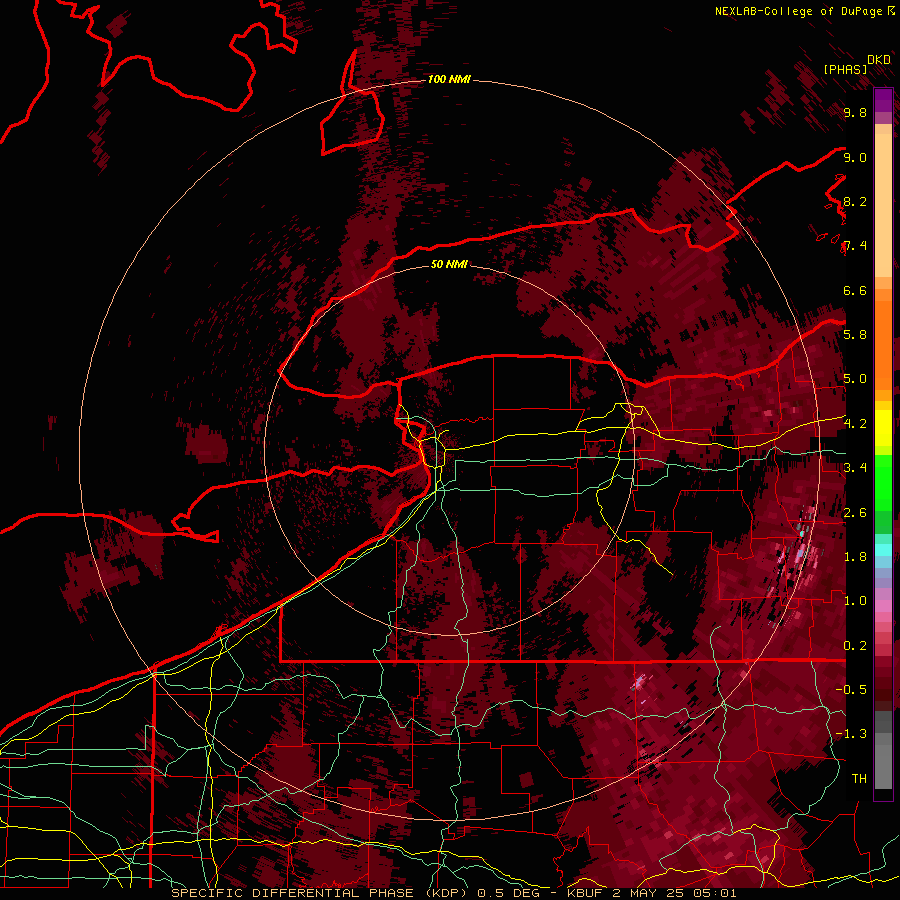Click the 0.2 value on the color scale
Image resolution: width=900 pixels, height=900 pixels.
pyautogui.click(x=855, y=646)
